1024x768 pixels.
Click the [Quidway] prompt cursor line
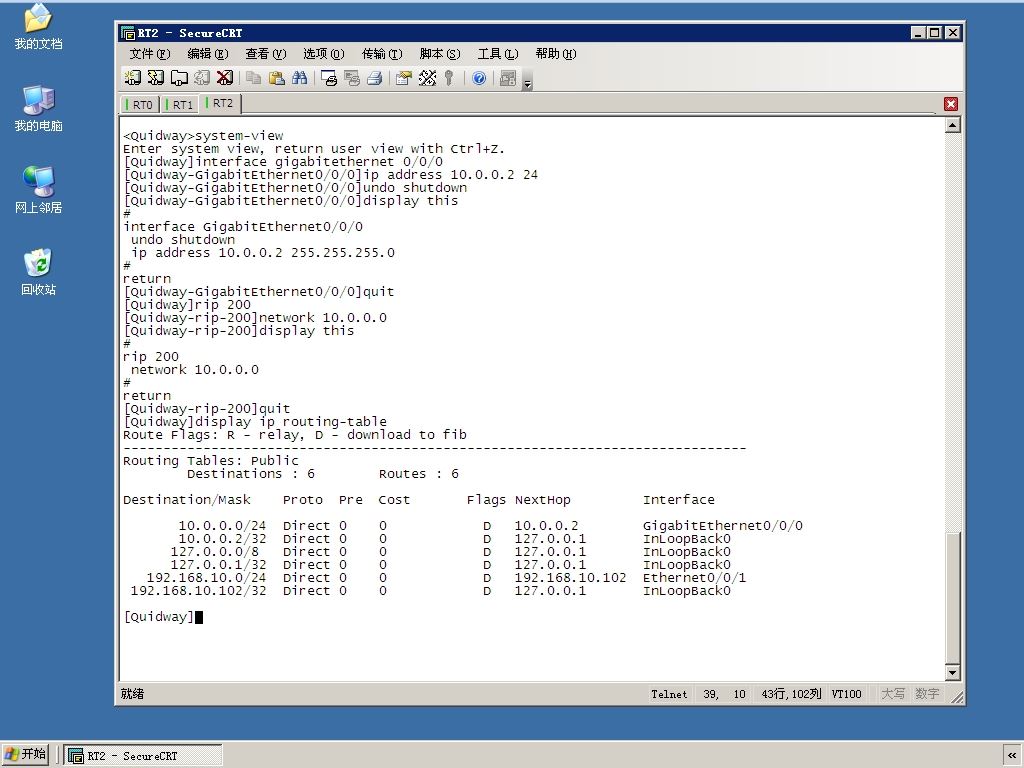tap(163, 616)
